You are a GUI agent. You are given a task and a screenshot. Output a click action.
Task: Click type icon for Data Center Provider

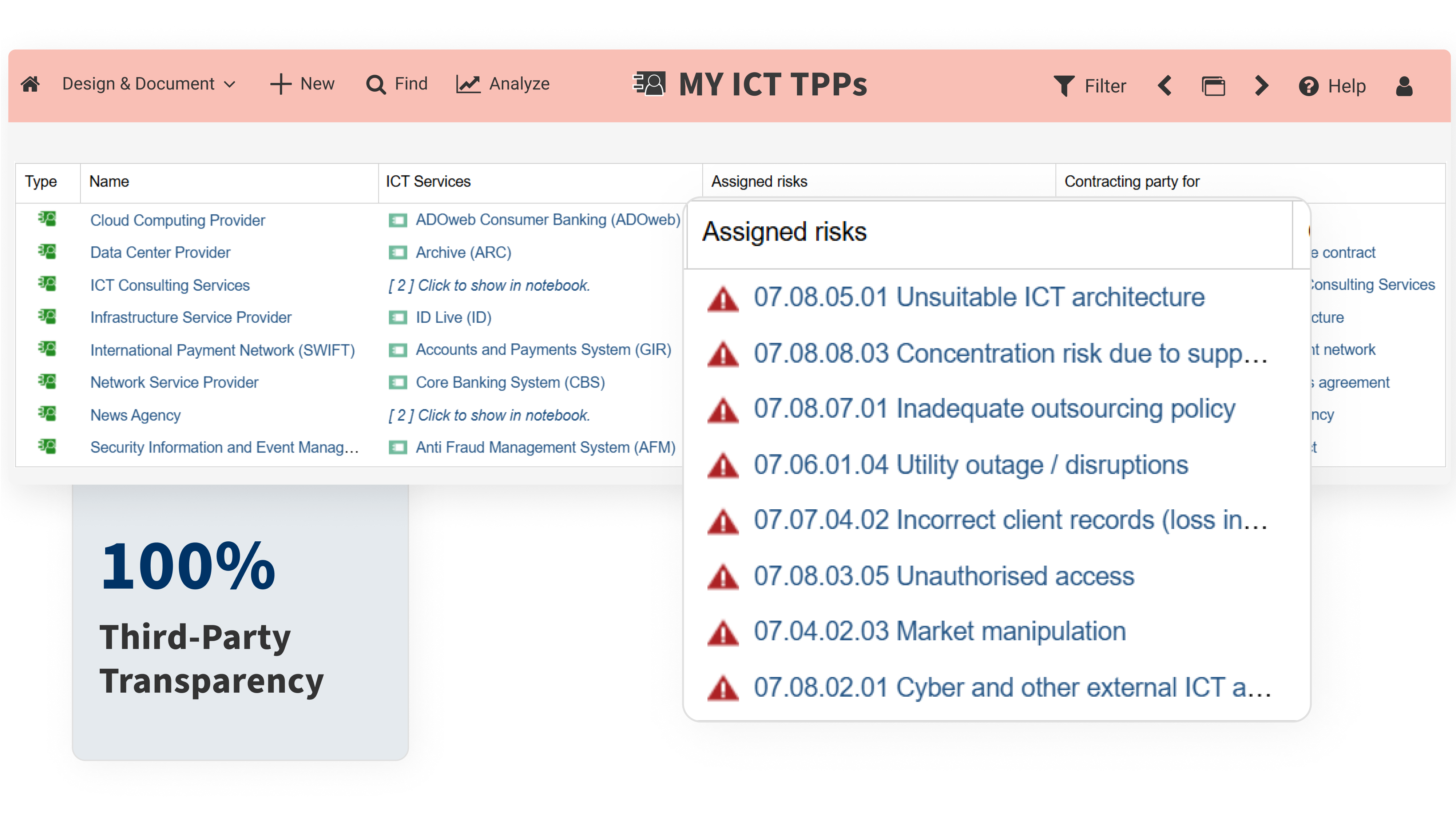[47, 251]
